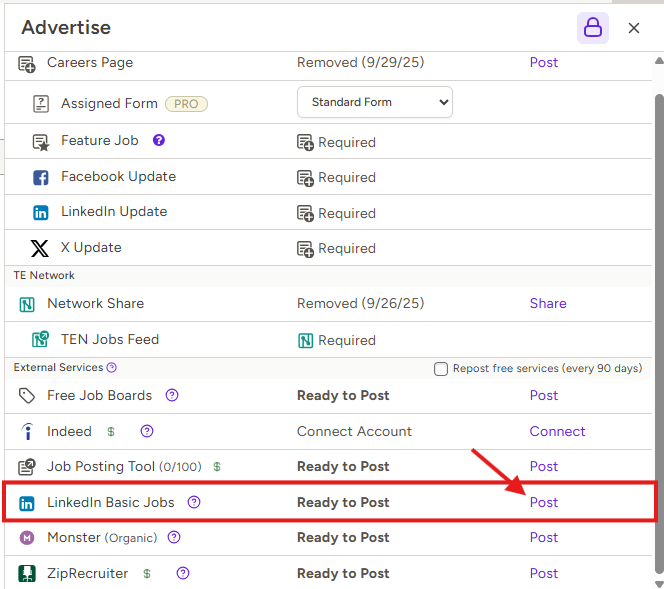Click 'TEN Jobs Feed' label text

click(110, 339)
